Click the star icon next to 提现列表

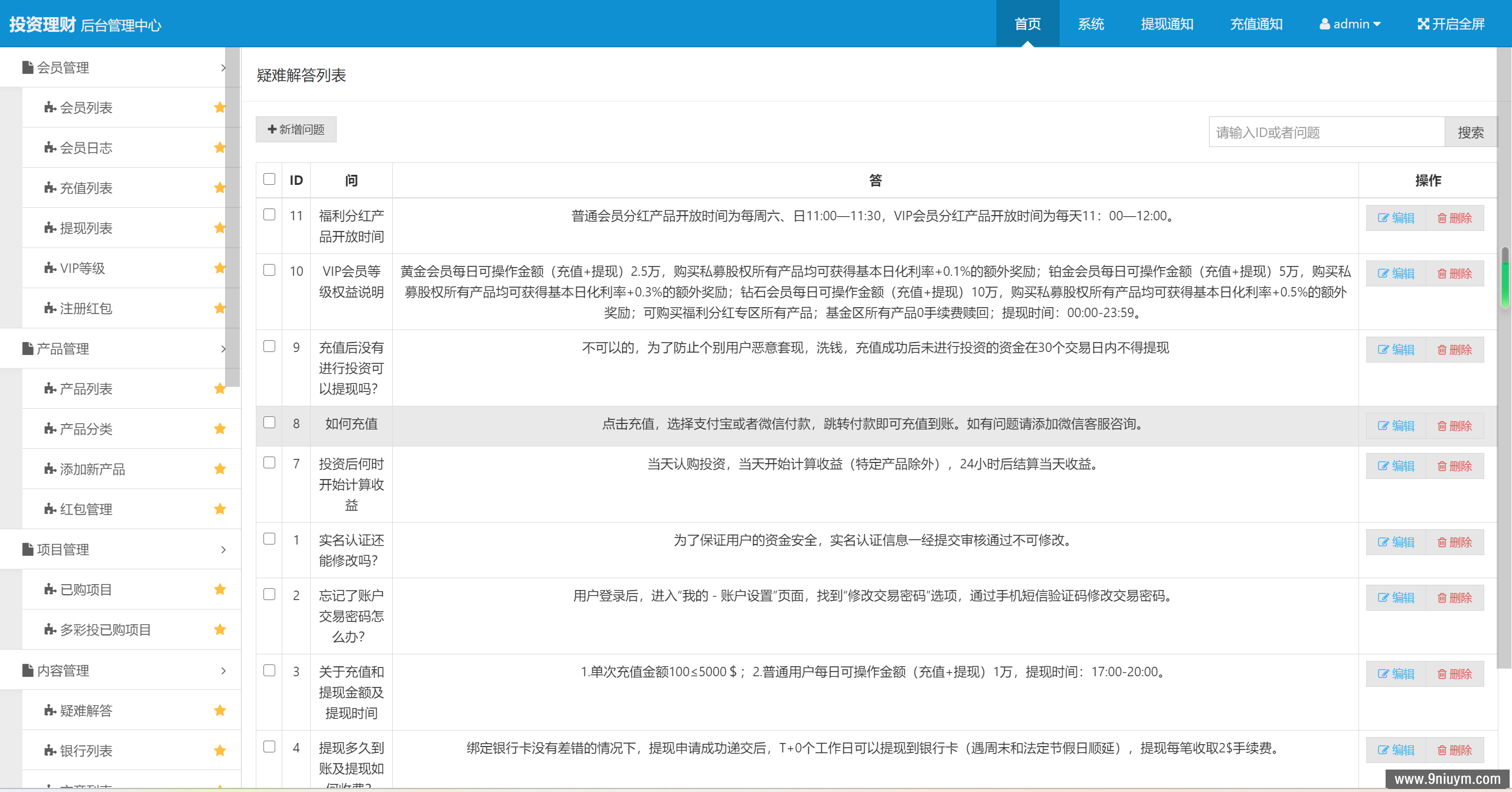tap(220, 228)
